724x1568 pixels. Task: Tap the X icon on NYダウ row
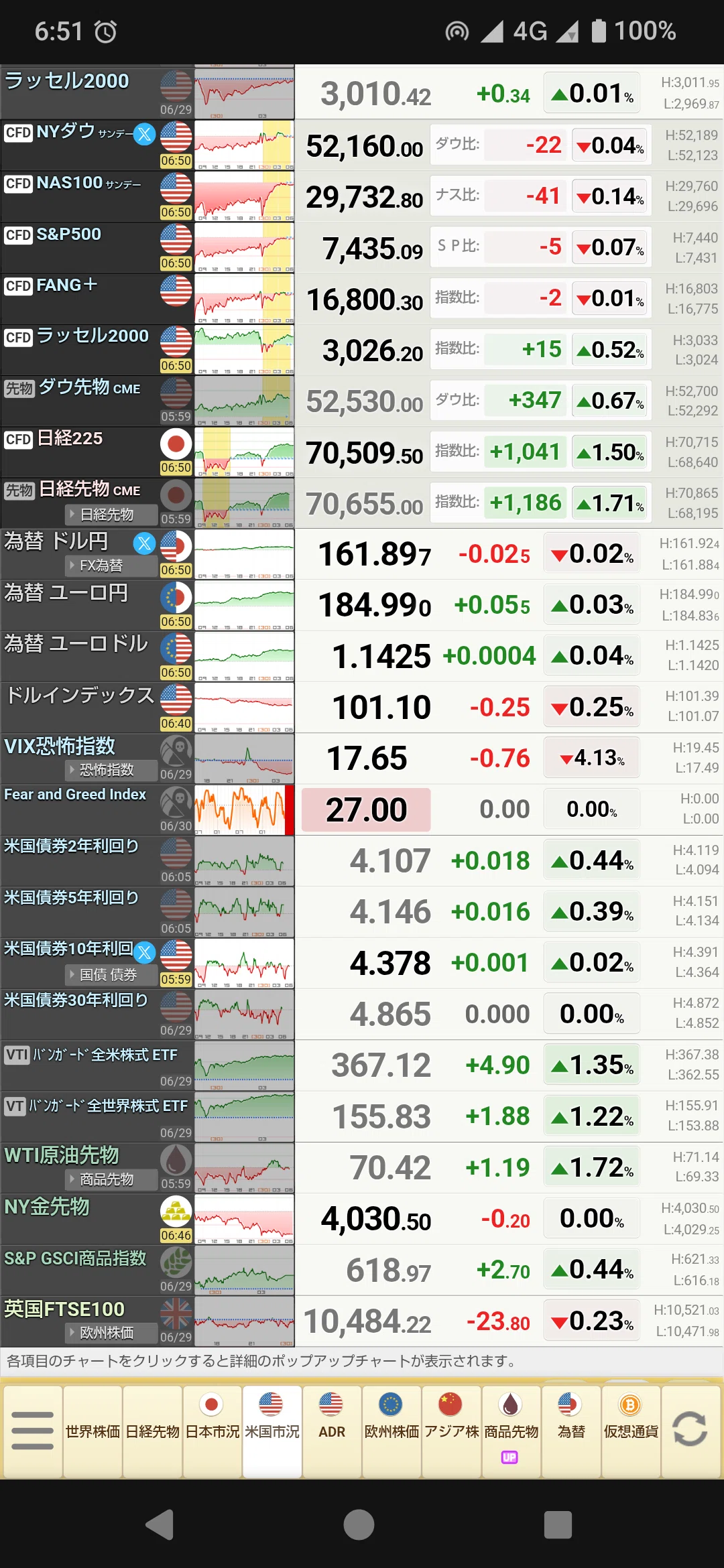[144, 135]
